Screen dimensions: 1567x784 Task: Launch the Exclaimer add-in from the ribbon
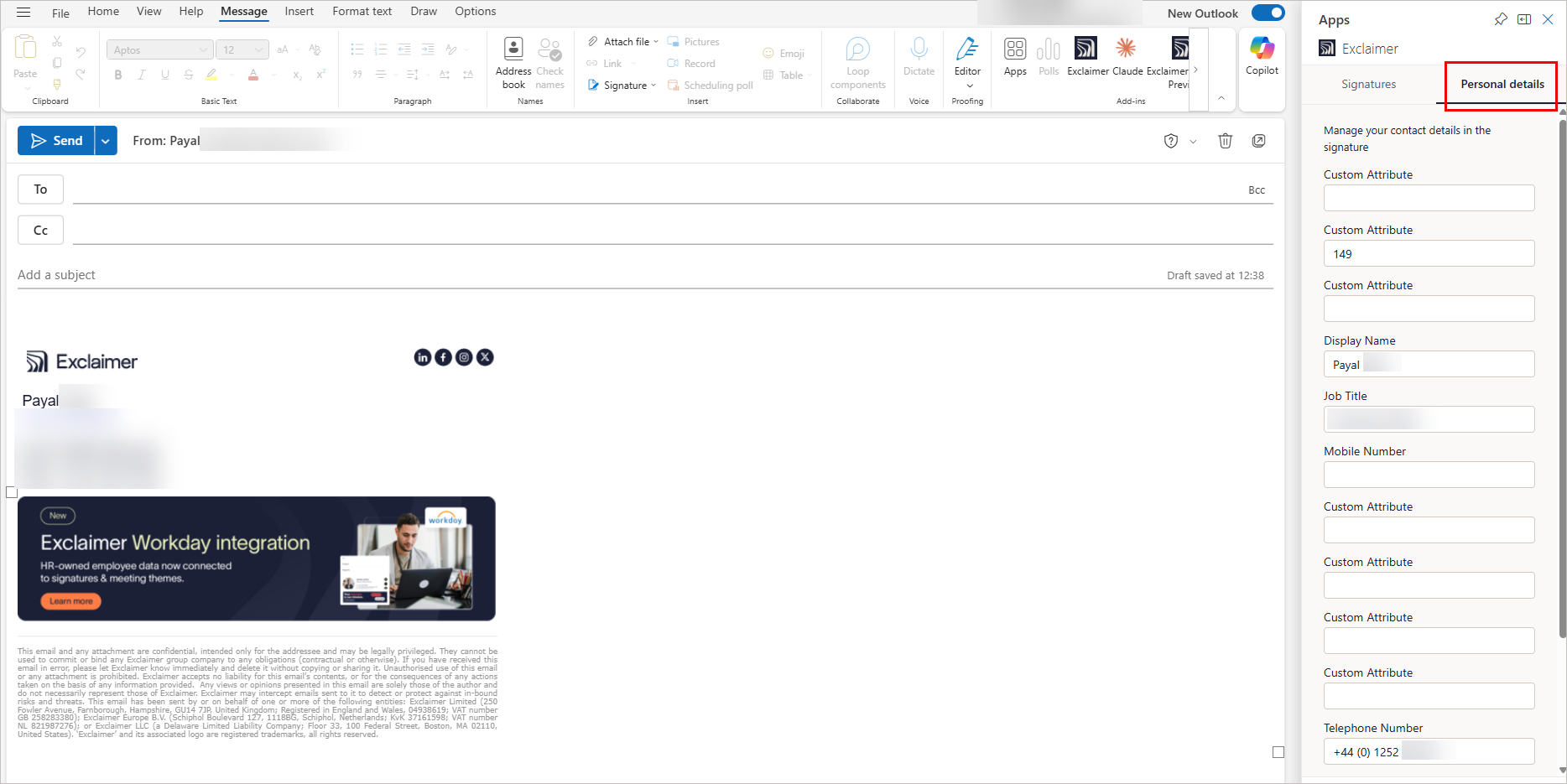(x=1087, y=57)
